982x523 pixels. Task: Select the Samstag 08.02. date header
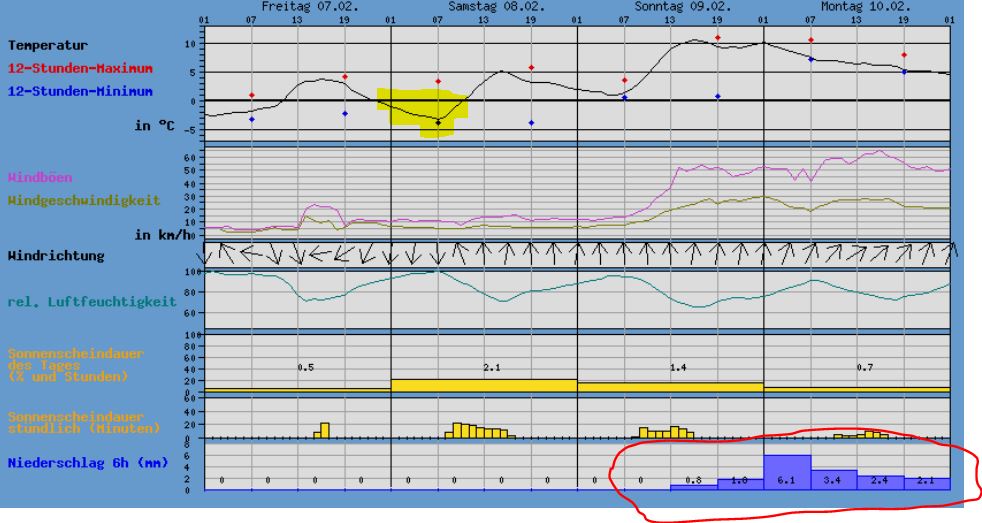click(x=483, y=6)
